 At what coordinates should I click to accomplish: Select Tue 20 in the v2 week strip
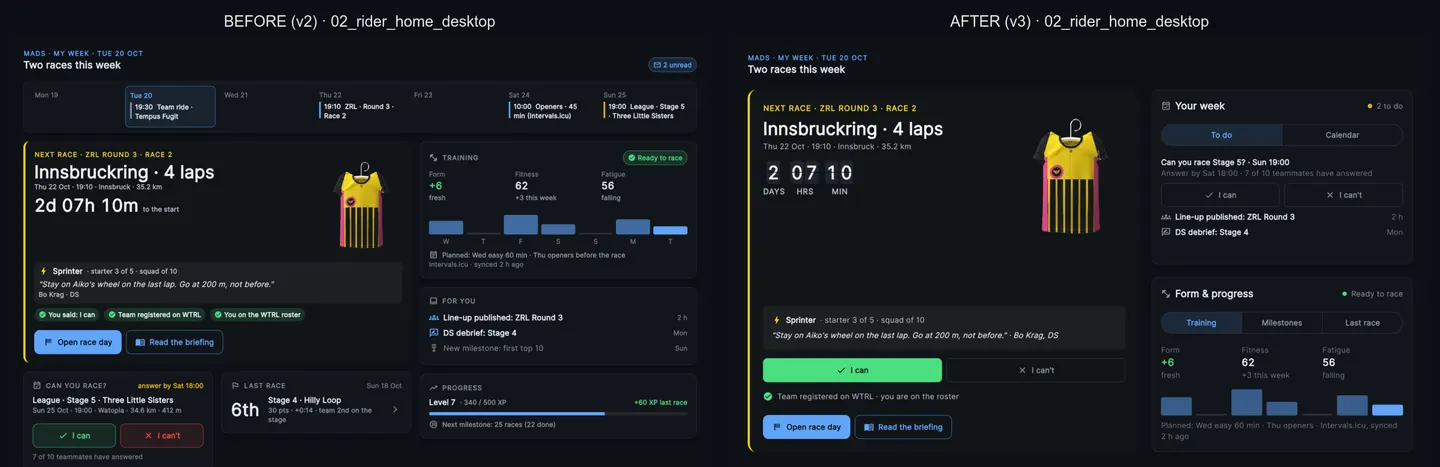(170, 107)
